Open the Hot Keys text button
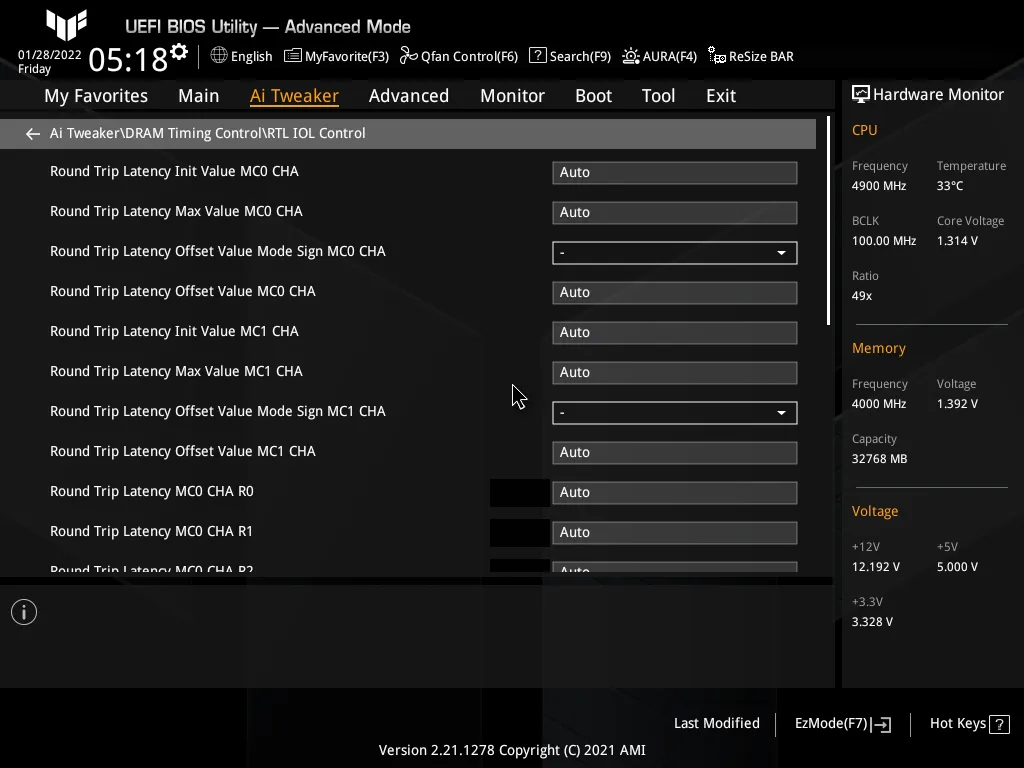1024x768 pixels. point(958,724)
